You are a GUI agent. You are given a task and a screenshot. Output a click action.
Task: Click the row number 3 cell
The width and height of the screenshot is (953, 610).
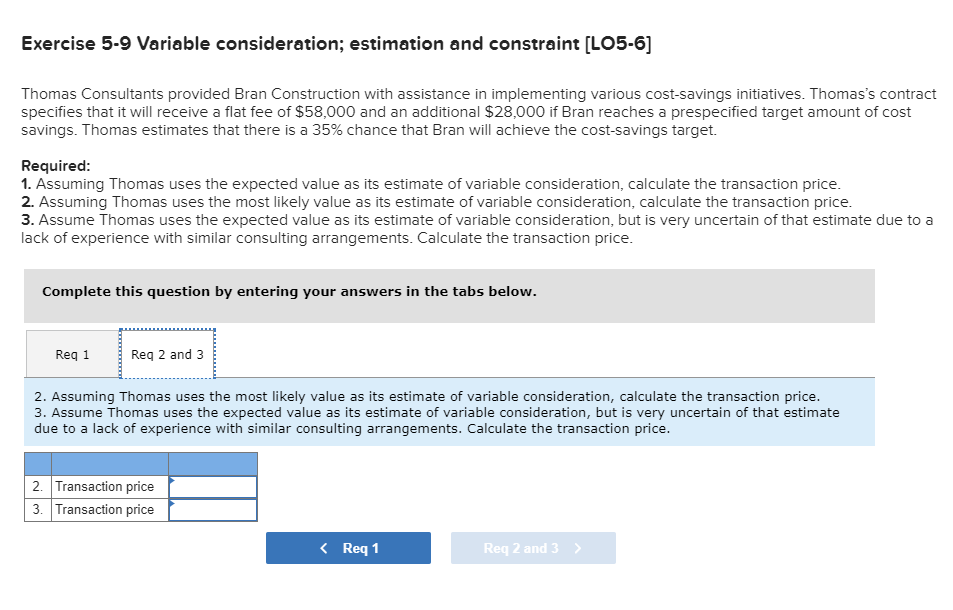pos(36,509)
